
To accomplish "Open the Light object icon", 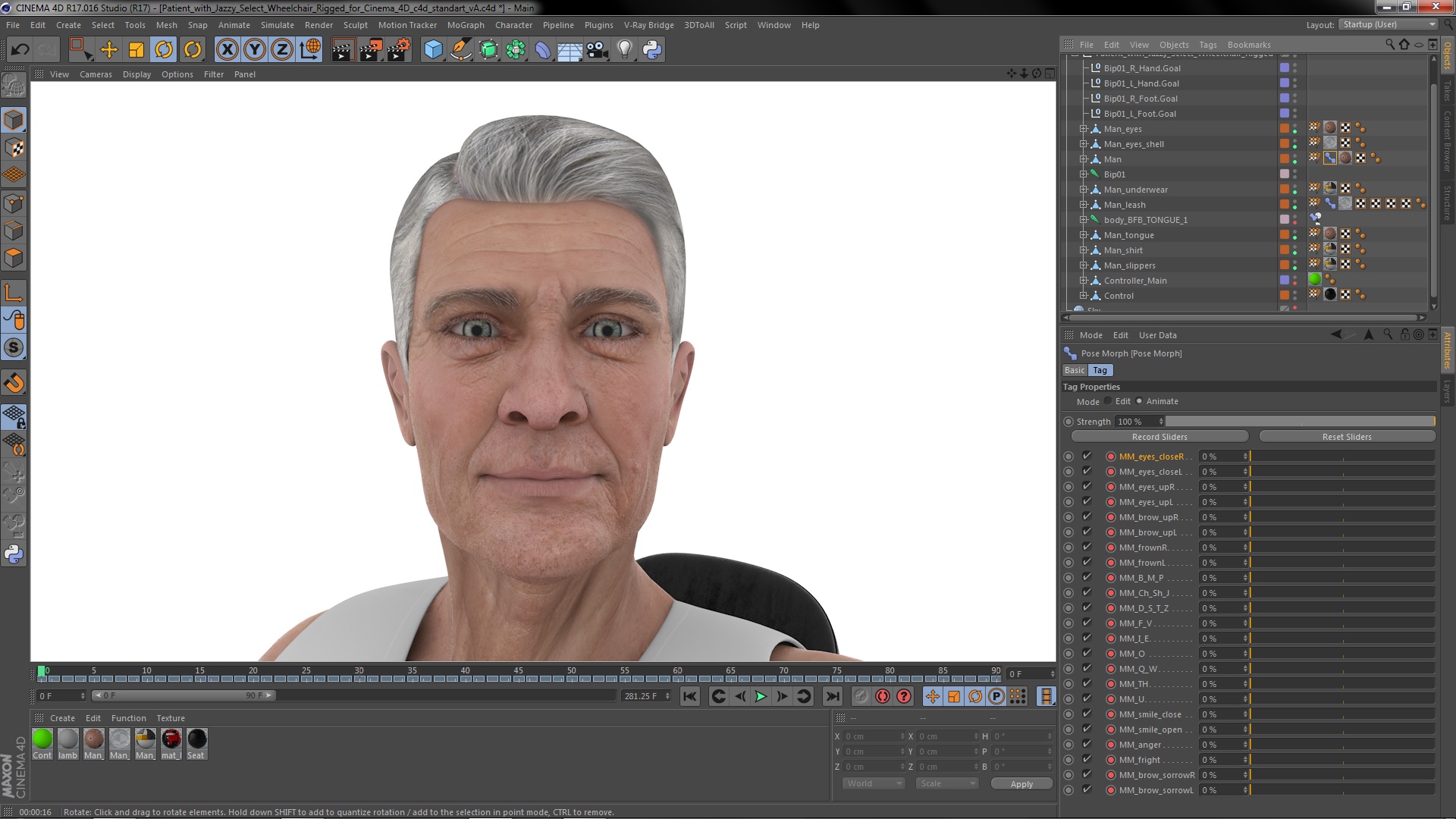I will click(x=624, y=50).
